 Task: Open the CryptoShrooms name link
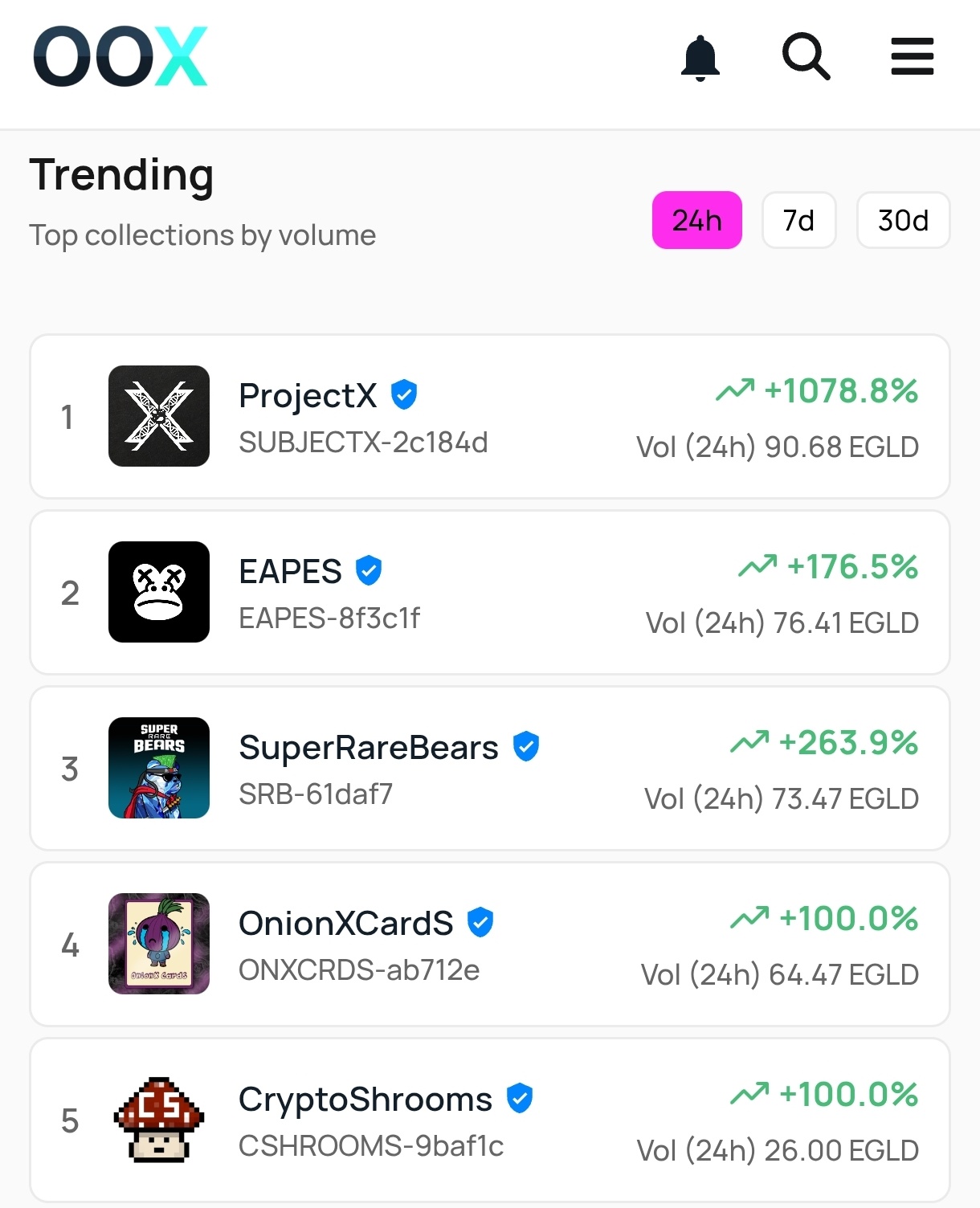coord(365,1099)
